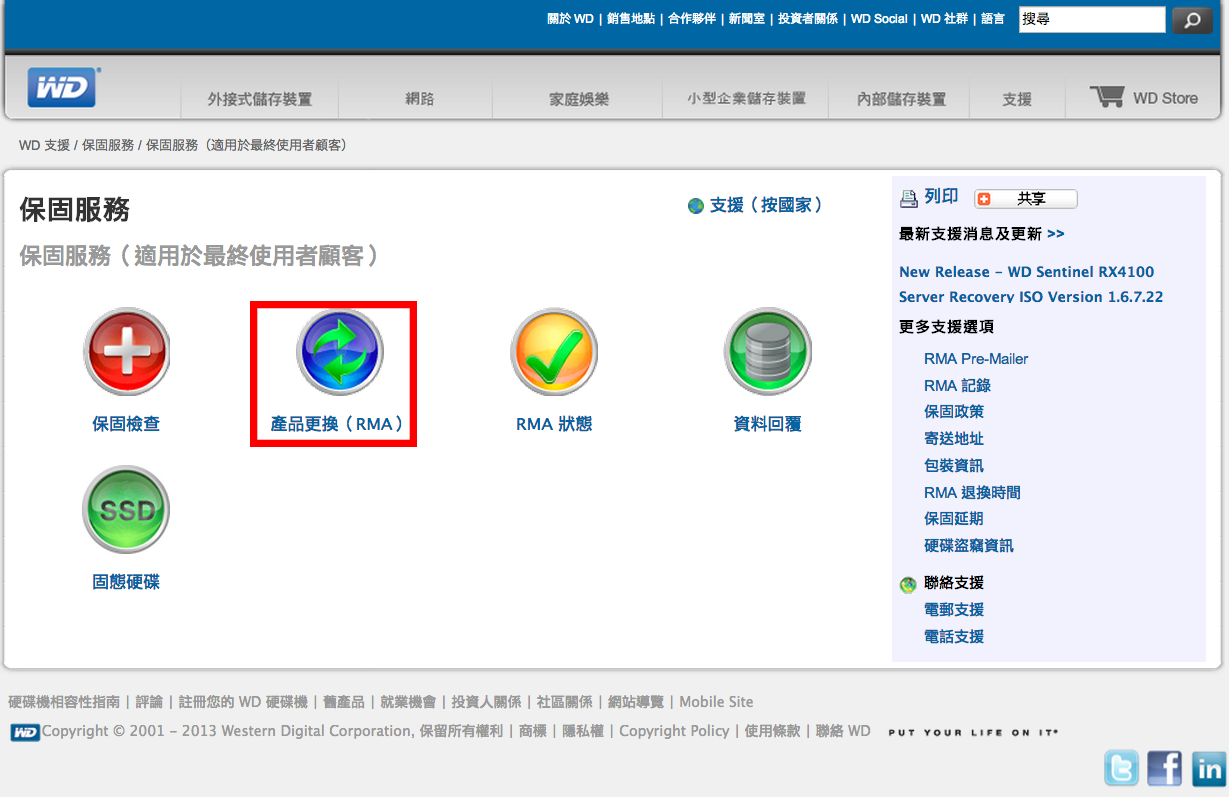1229x797 pixels.
Task: Click the Mobile Site footer link
Action: pos(716,702)
